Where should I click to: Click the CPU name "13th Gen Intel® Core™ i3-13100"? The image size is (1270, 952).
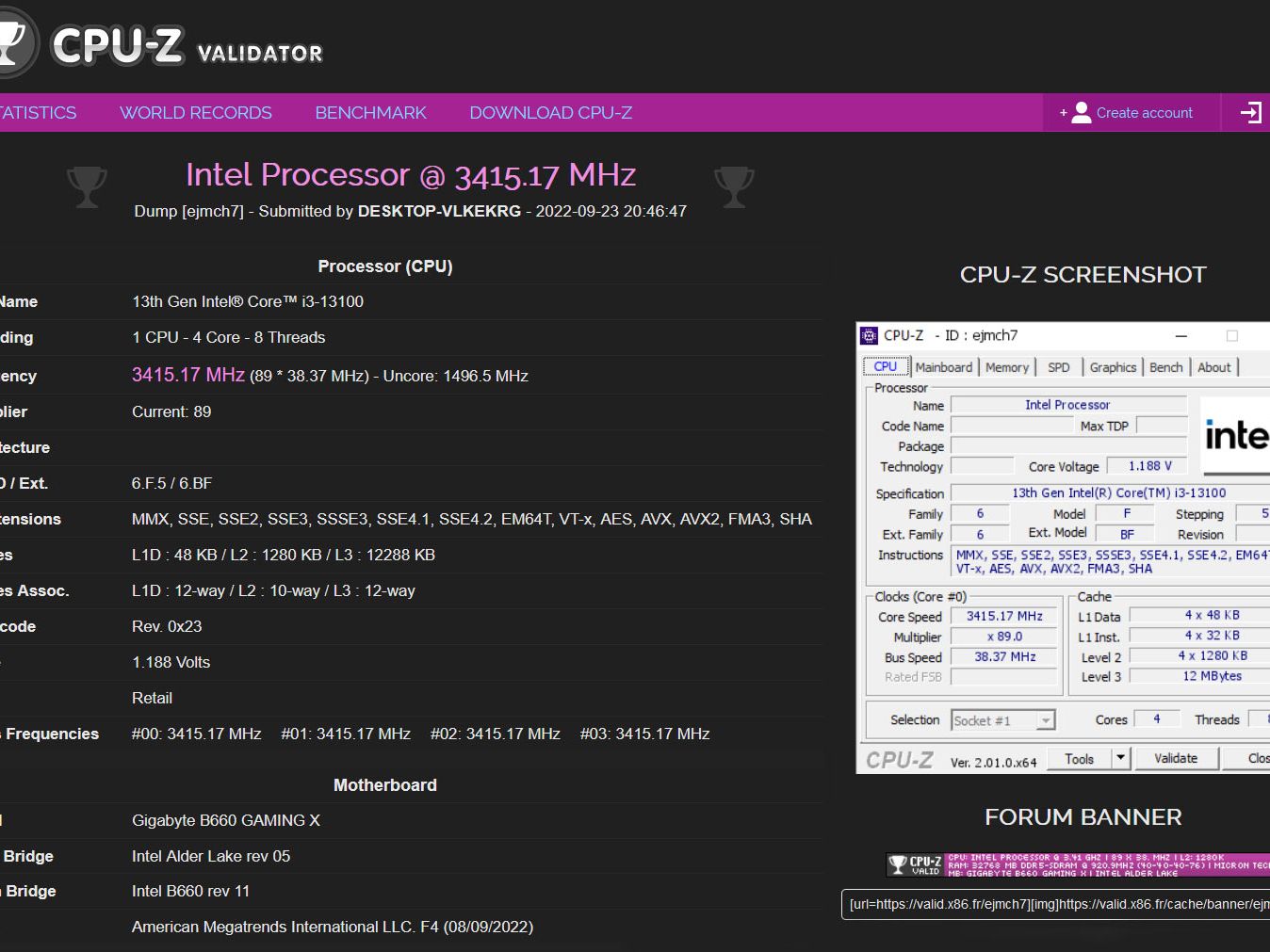(248, 302)
